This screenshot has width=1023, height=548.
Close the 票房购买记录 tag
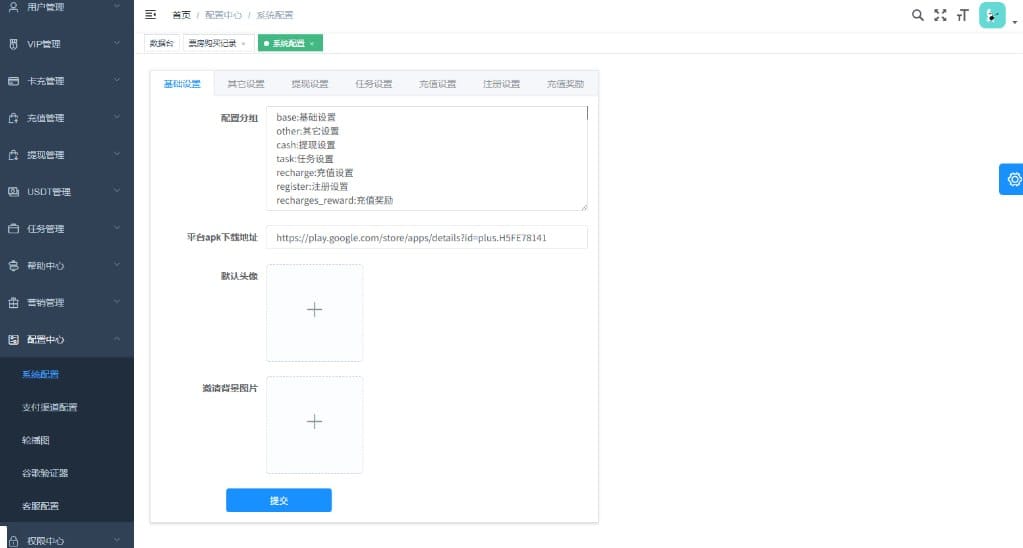click(243, 44)
